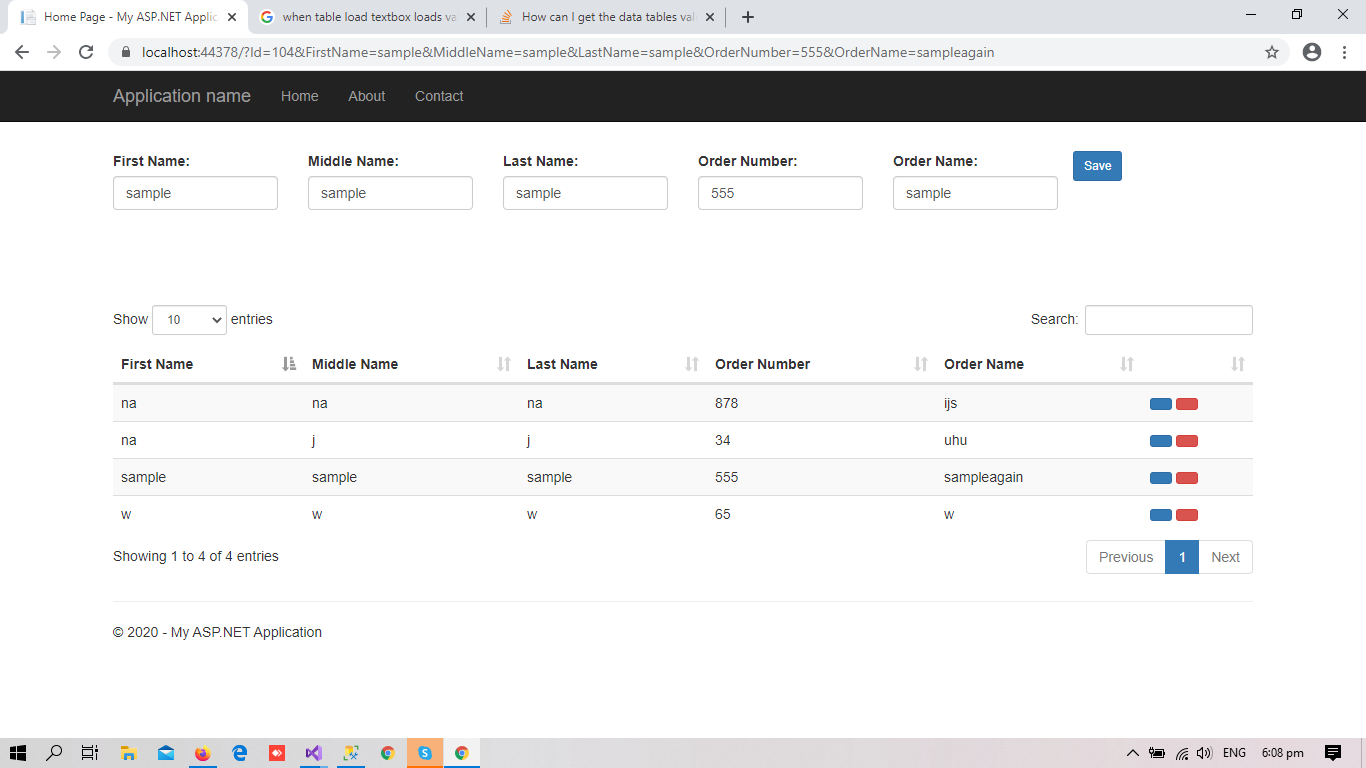The width and height of the screenshot is (1366, 768).
Task: Go back using browser back arrow
Action: (x=22, y=52)
